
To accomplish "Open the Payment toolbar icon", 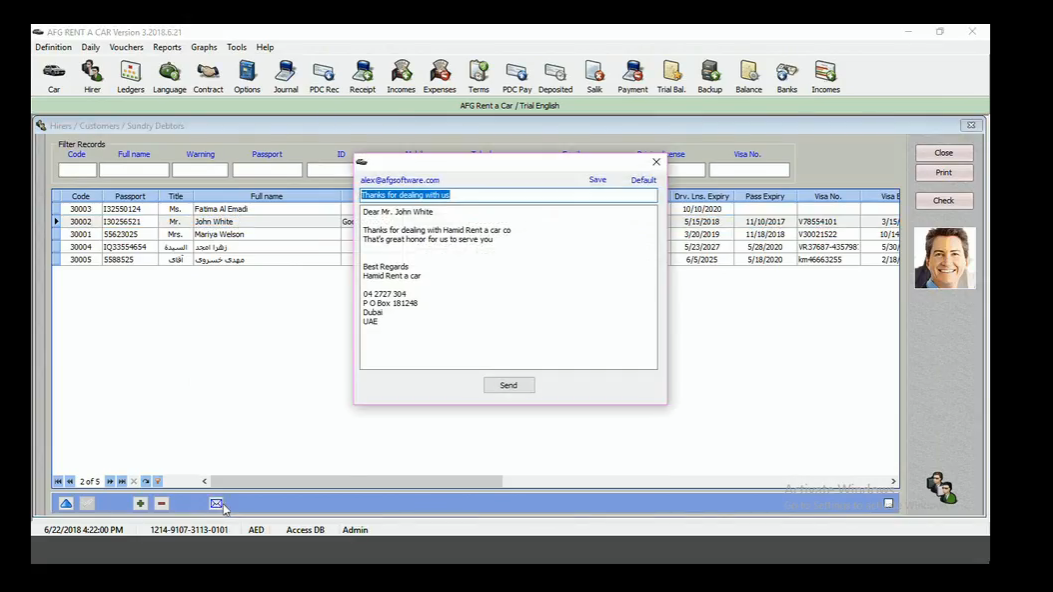I will pos(633,77).
